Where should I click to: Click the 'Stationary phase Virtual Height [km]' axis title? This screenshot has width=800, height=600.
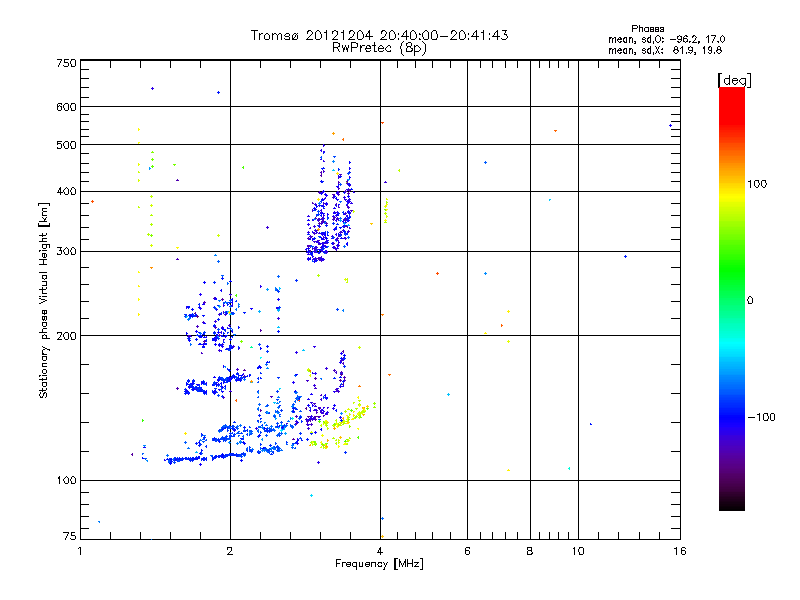[x=43, y=300]
